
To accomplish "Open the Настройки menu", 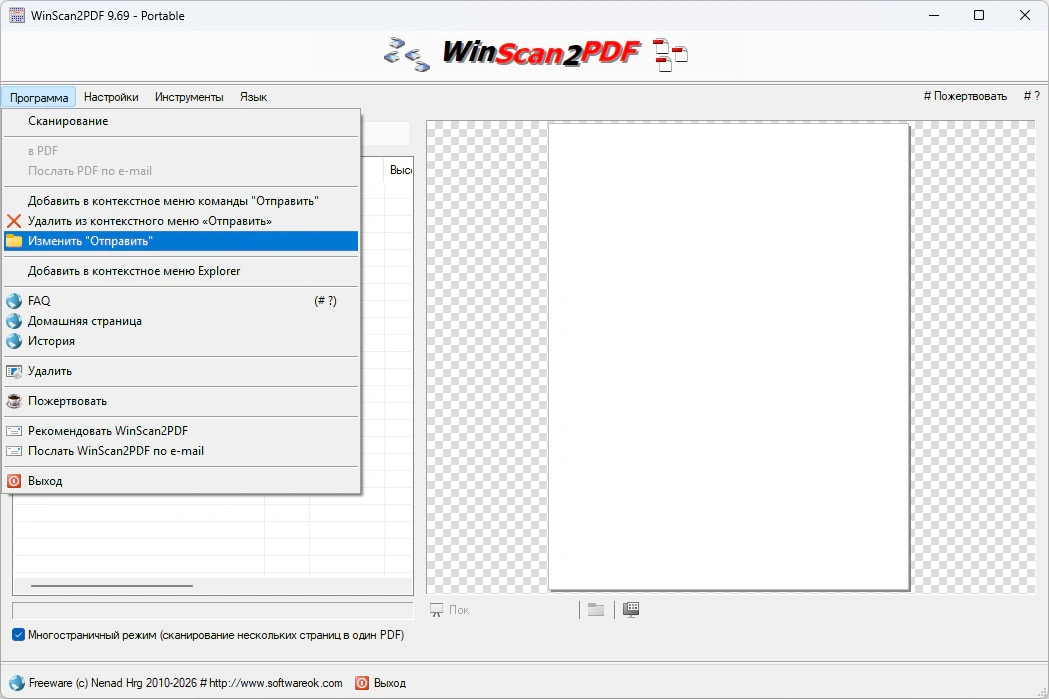I will 111,97.
